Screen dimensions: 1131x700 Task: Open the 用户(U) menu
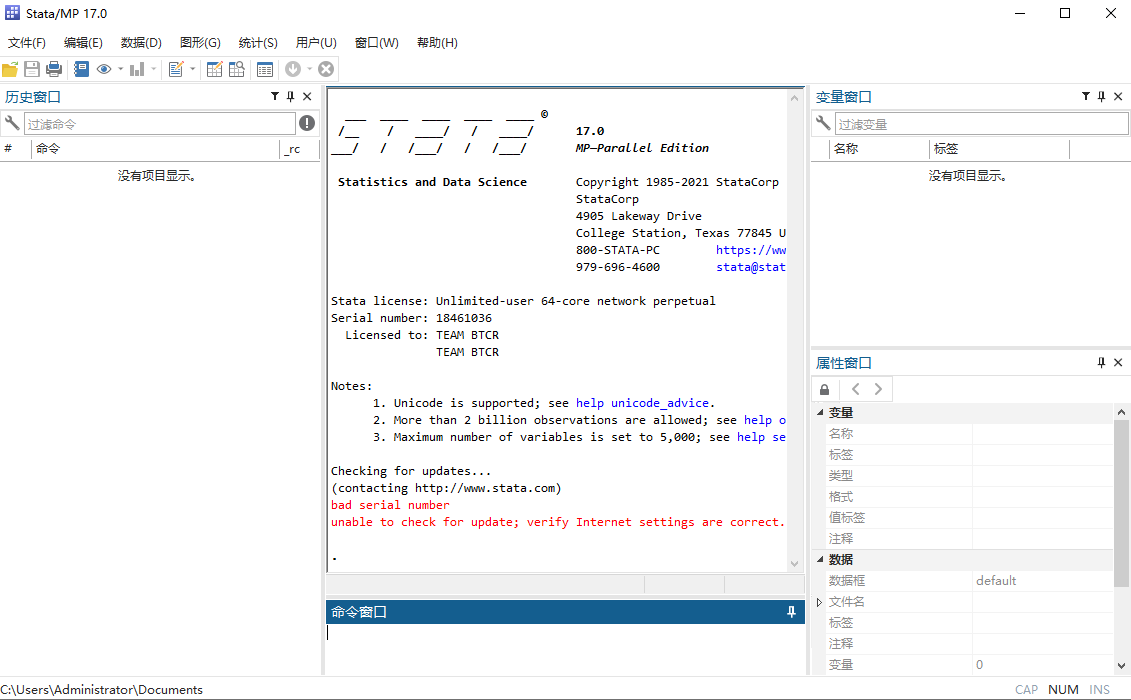pyautogui.click(x=316, y=43)
